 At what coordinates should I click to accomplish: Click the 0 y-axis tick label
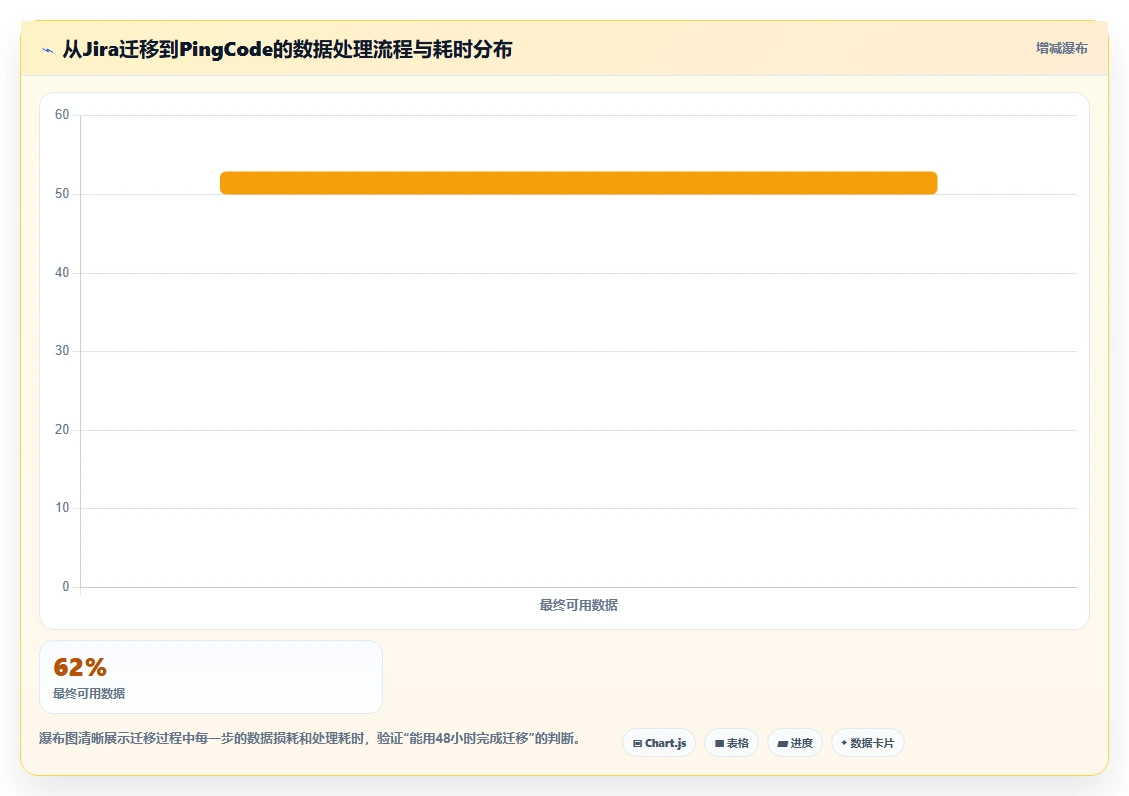coord(66,587)
